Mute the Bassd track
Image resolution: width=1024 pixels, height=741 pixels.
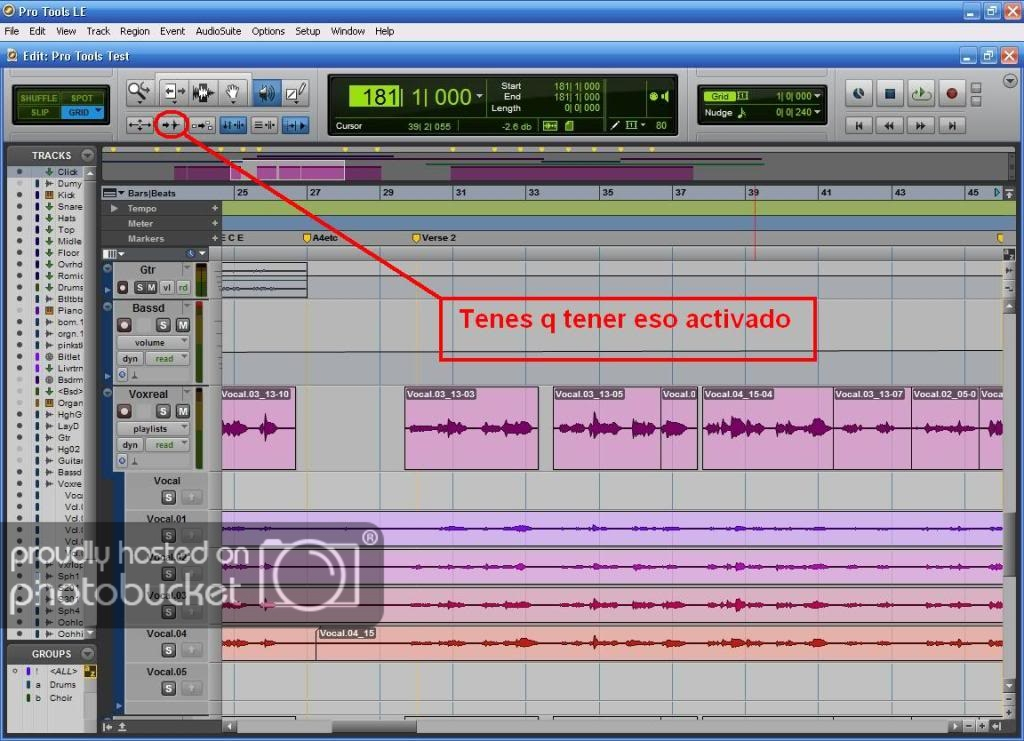pos(182,324)
